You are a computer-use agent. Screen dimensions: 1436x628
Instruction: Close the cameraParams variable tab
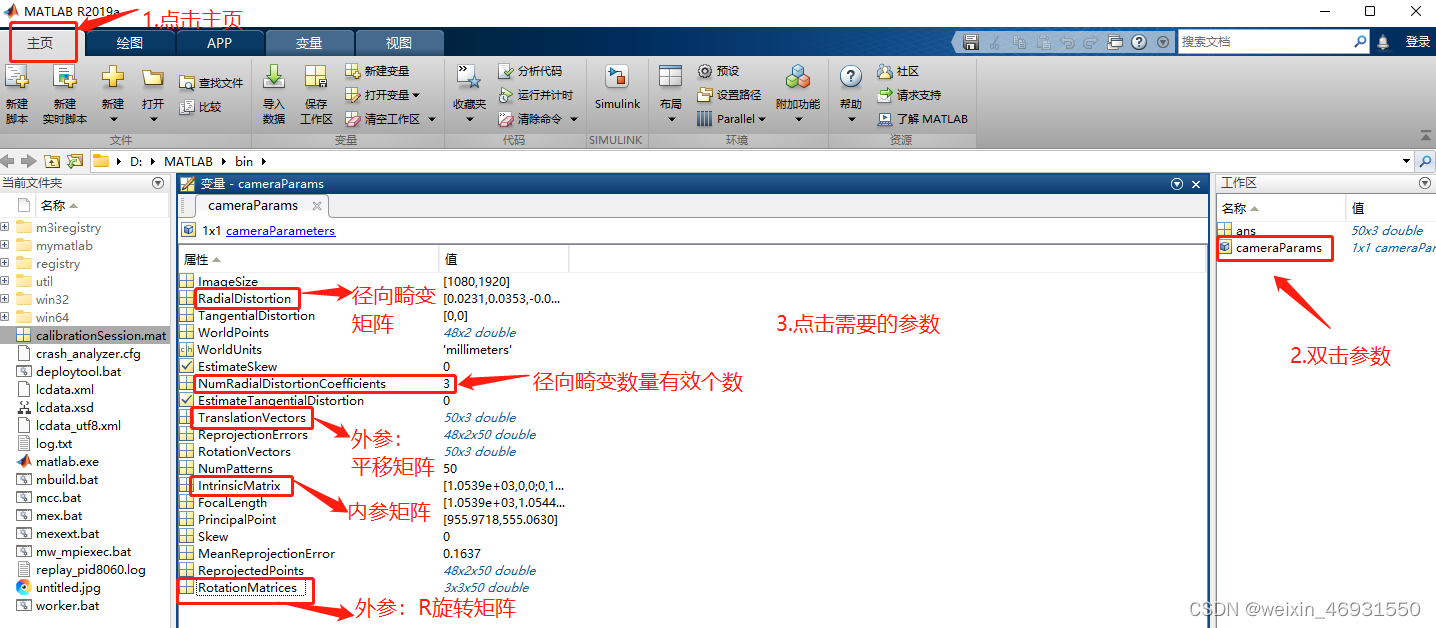(x=317, y=206)
